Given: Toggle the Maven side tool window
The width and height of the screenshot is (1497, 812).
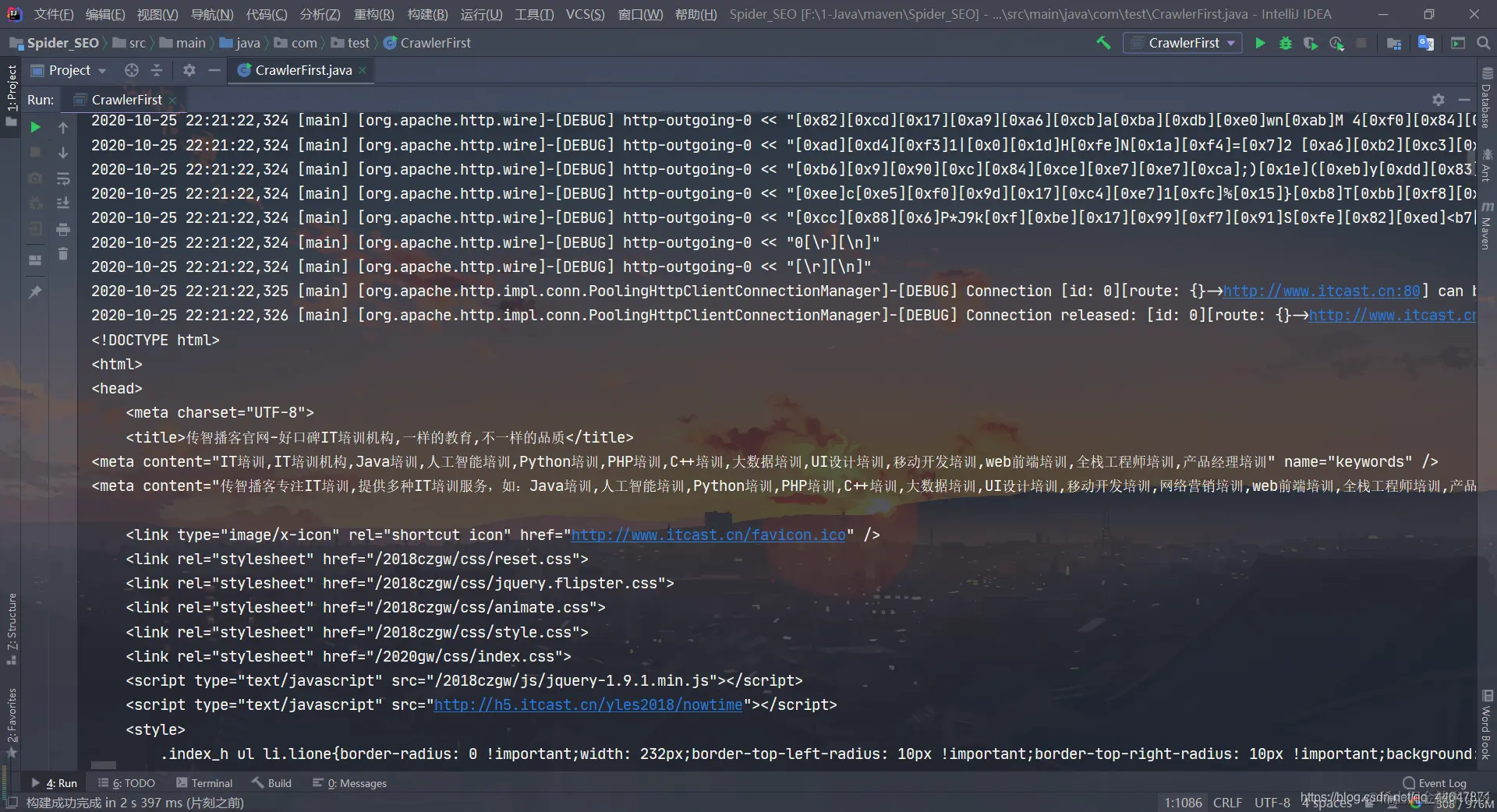Looking at the screenshot, I should (x=1487, y=226).
